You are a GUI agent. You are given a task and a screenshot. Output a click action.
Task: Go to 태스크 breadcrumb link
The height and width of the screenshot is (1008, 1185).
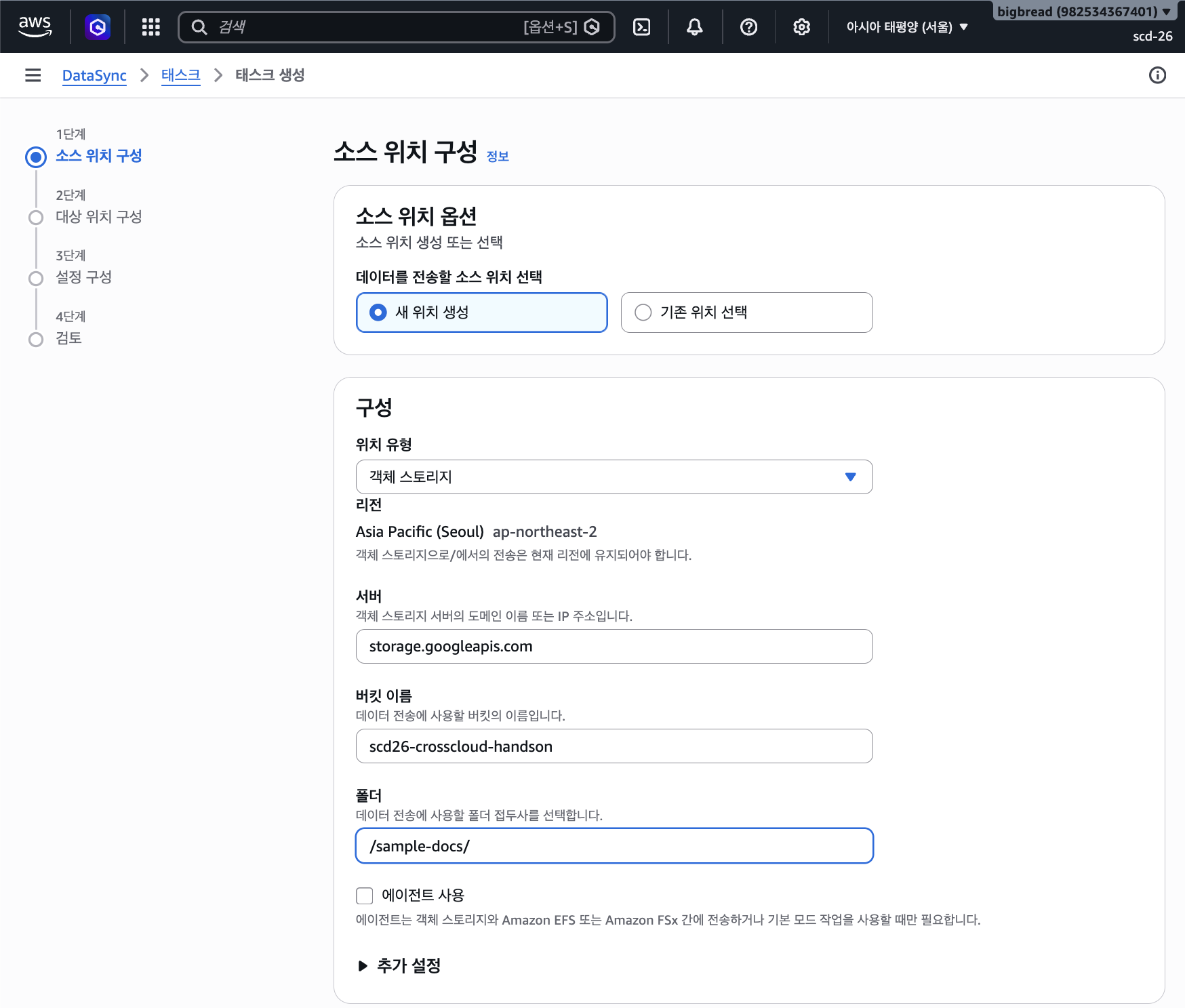(181, 75)
